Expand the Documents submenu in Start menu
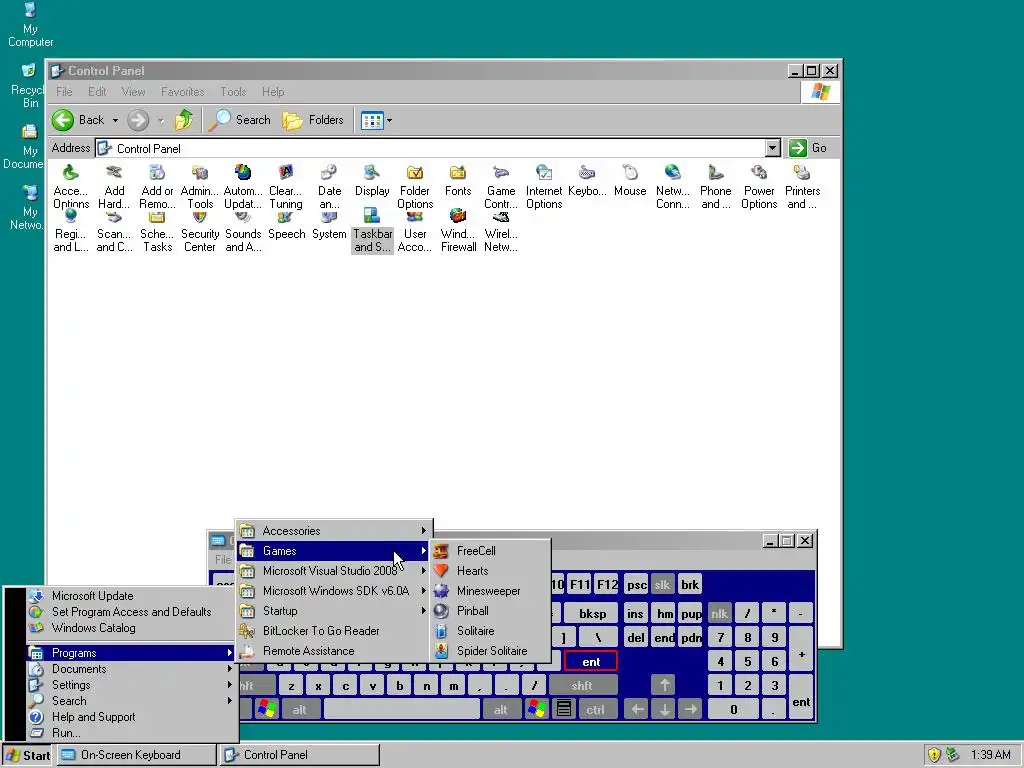The image size is (1024, 768). click(131, 669)
